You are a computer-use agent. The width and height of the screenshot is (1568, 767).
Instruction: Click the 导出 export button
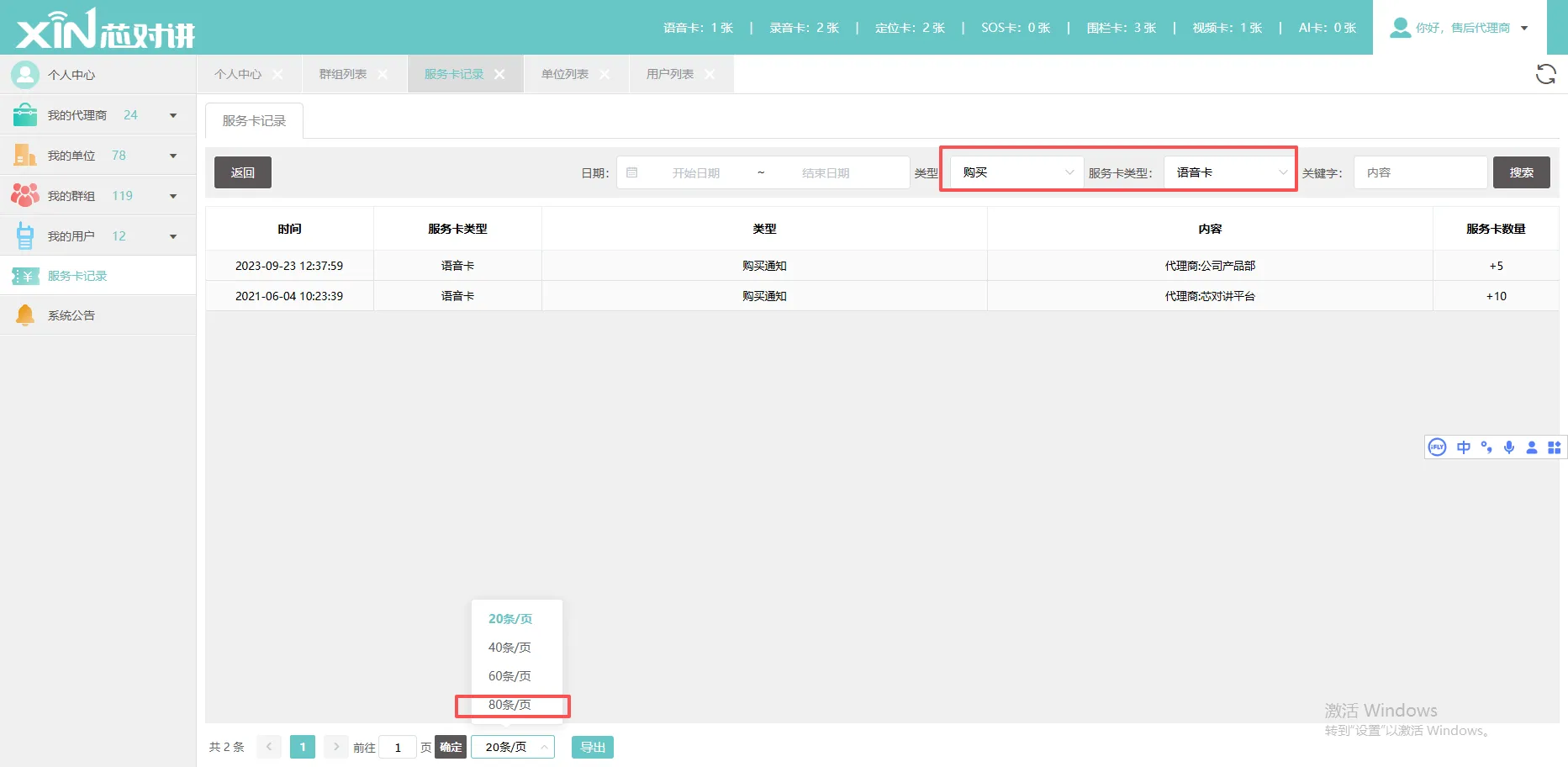pyautogui.click(x=593, y=747)
